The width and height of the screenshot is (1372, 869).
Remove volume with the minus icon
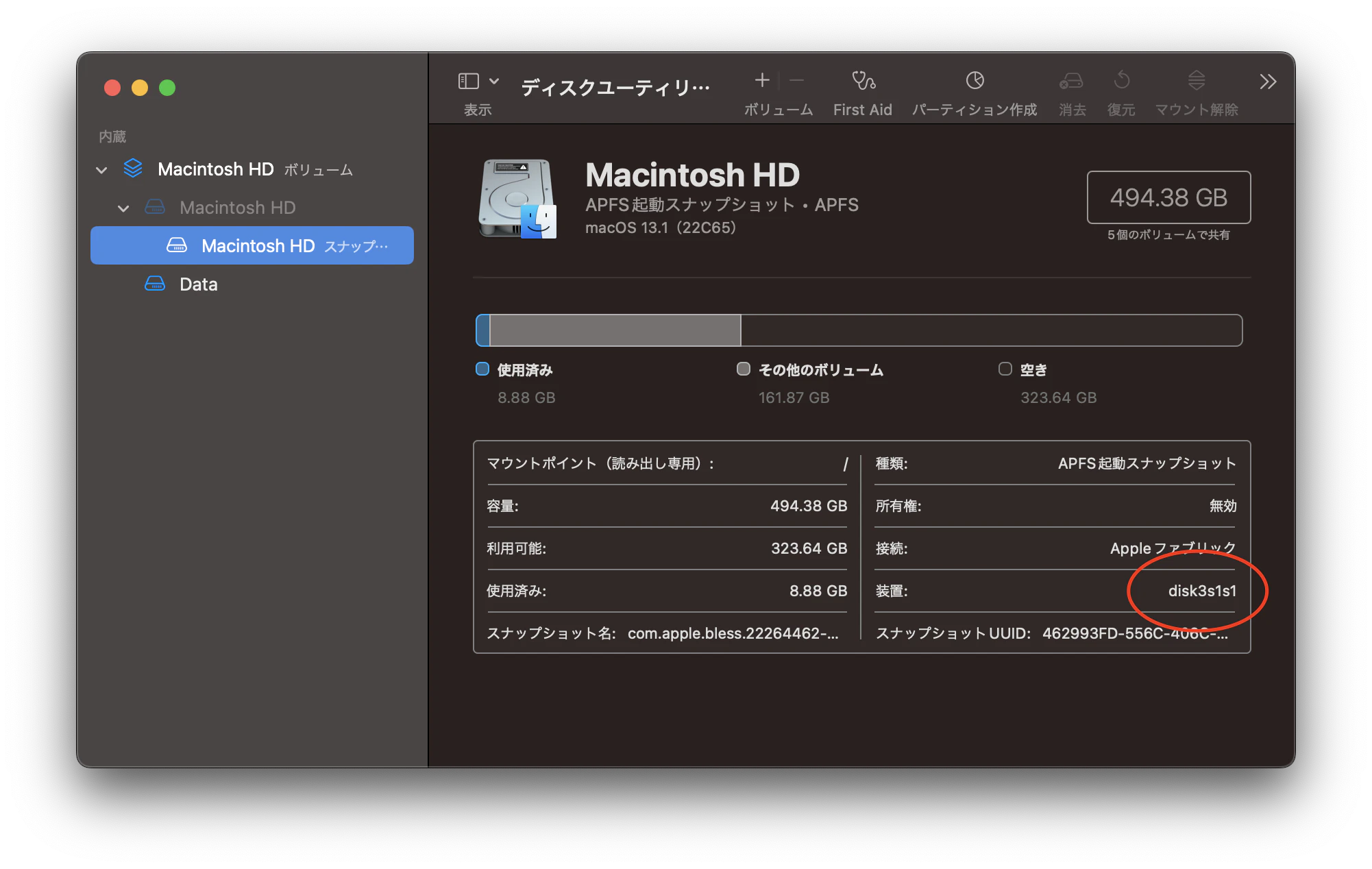tap(796, 80)
